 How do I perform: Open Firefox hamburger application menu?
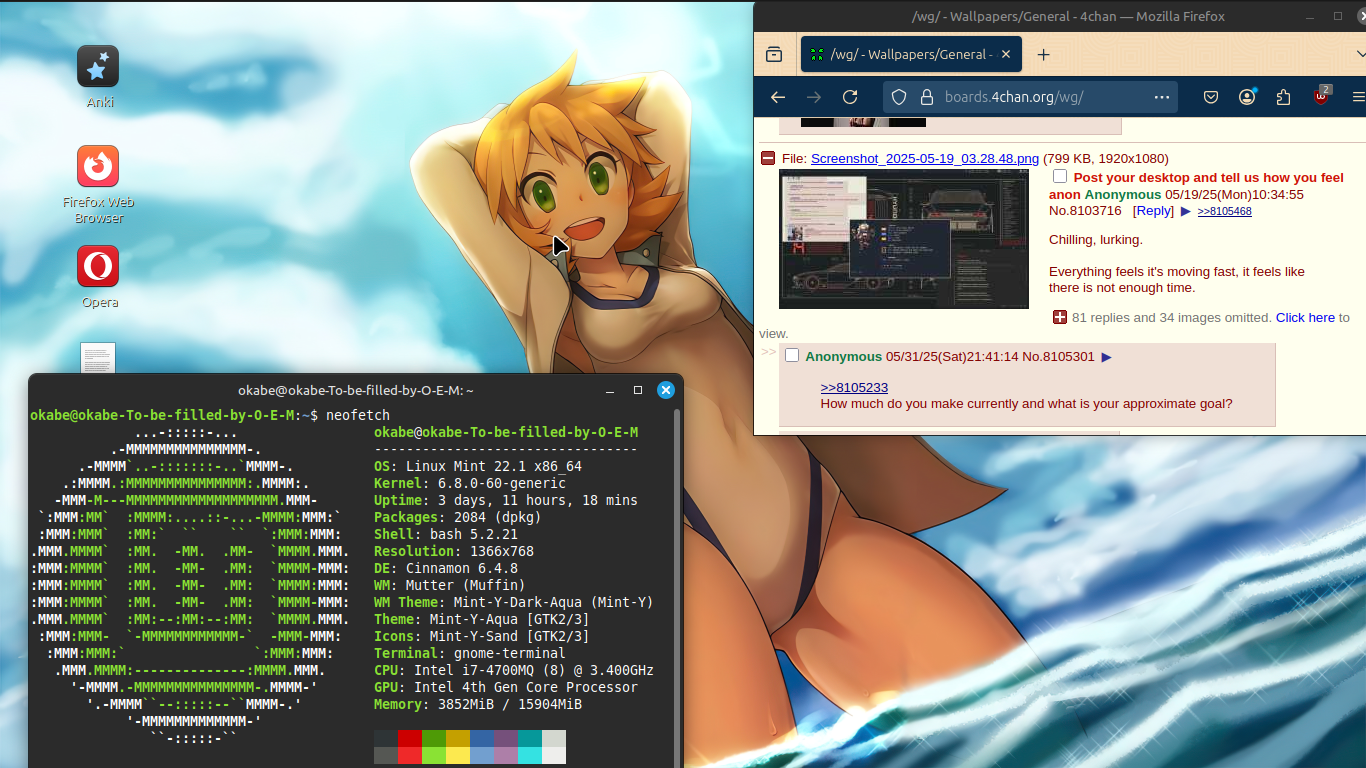1358,97
